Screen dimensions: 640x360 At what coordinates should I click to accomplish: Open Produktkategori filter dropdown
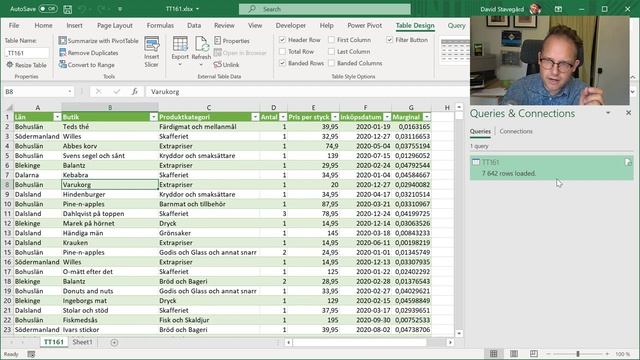pos(255,117)
